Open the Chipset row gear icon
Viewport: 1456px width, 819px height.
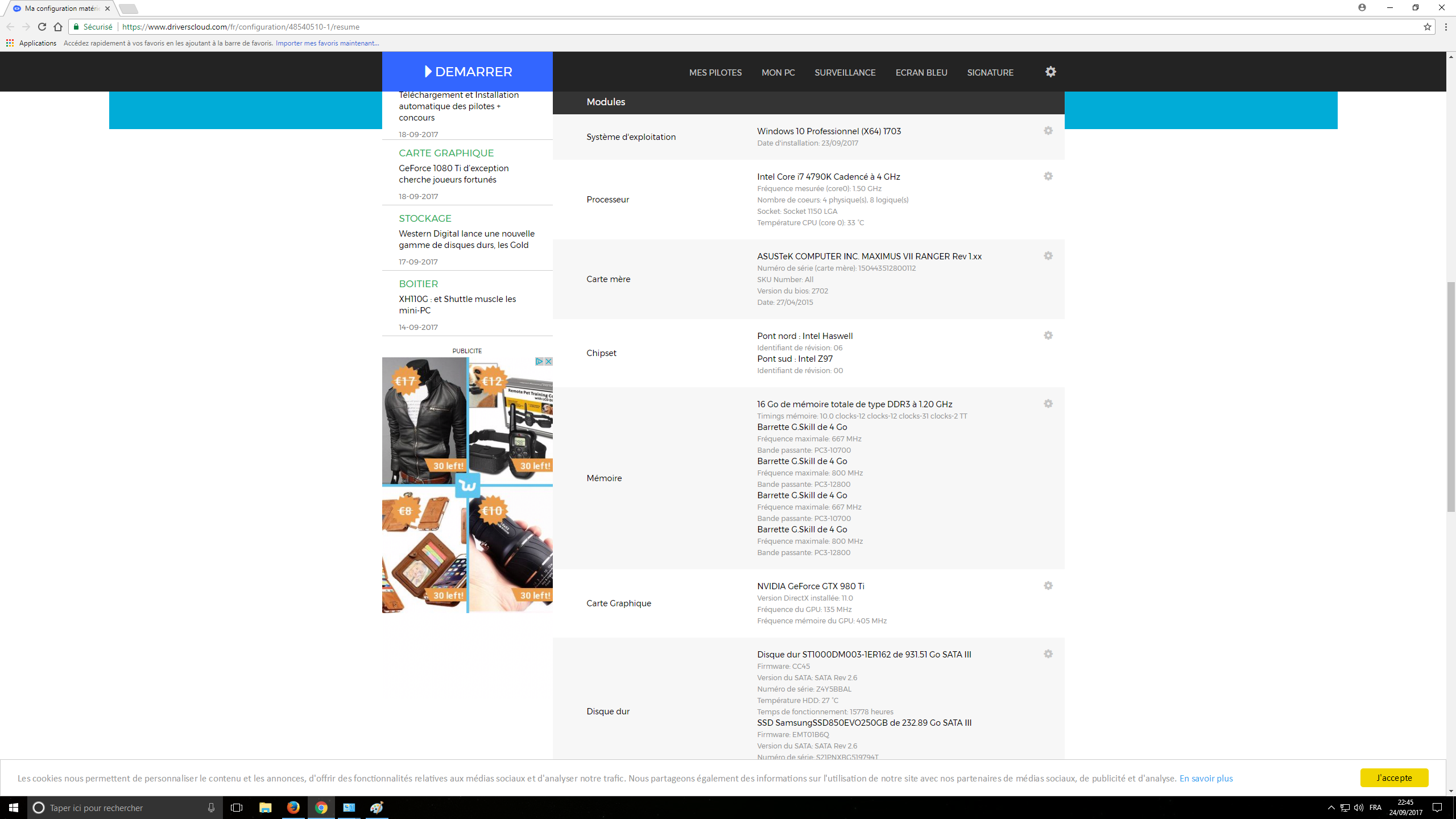1048,336
